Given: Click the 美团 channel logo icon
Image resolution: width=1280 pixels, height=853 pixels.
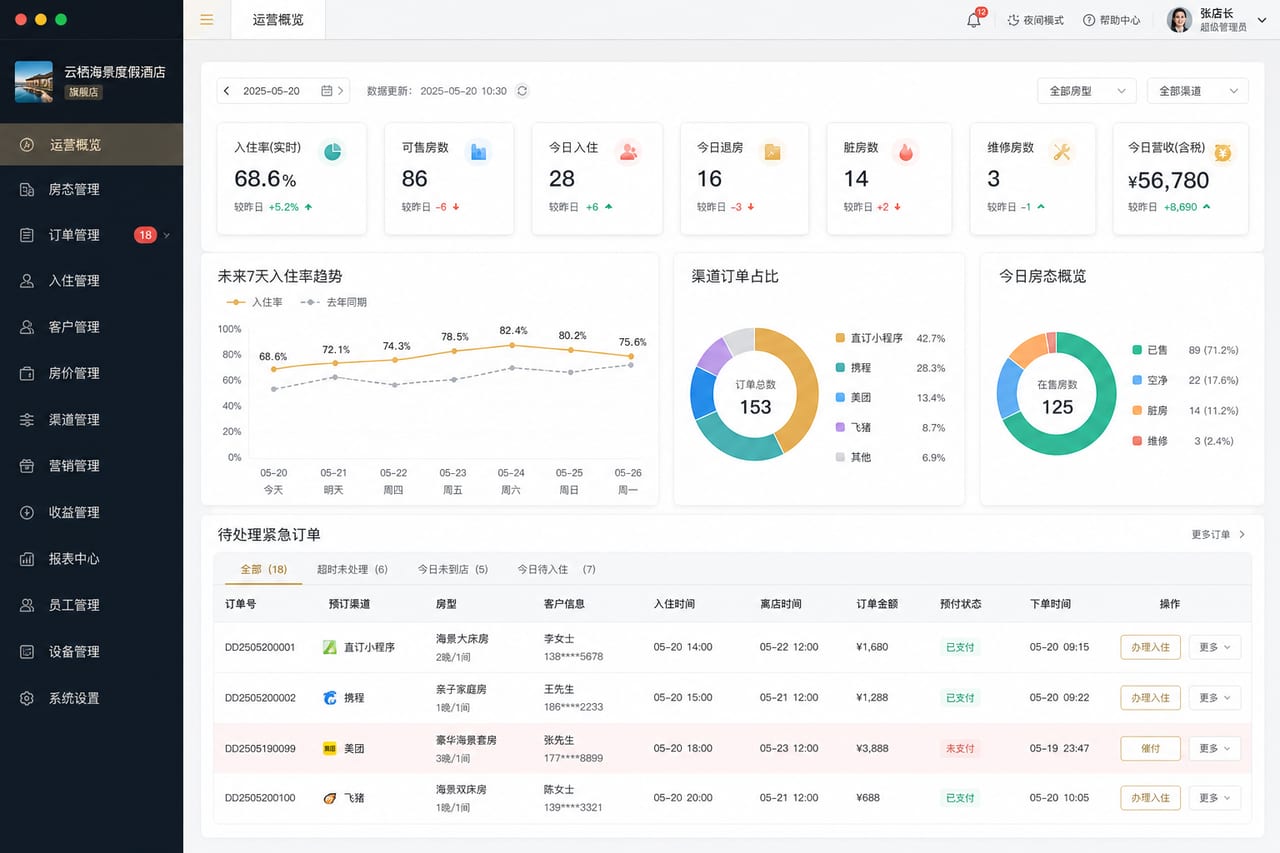Looking at the screenshot, I should pyautogui.click(x=330, y=748).
